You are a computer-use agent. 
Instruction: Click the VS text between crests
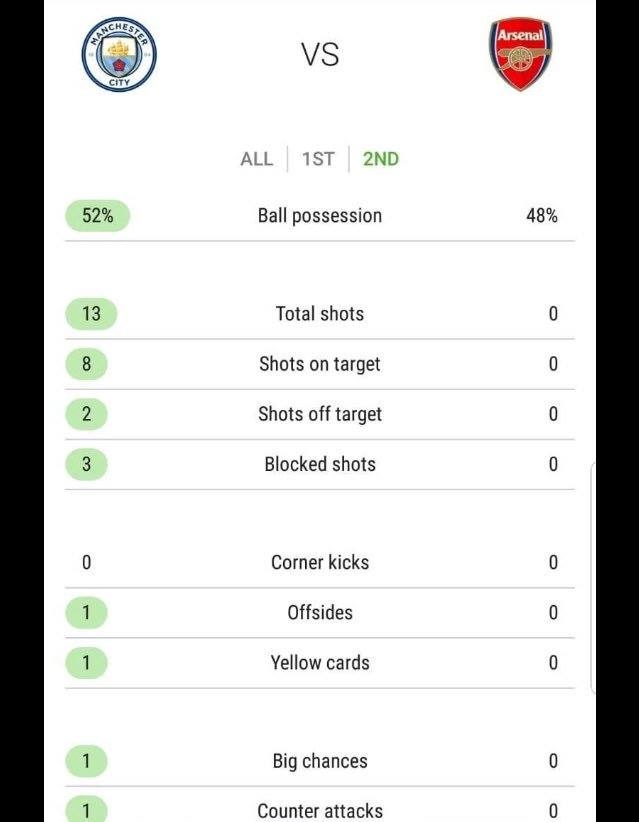[320, 55]
